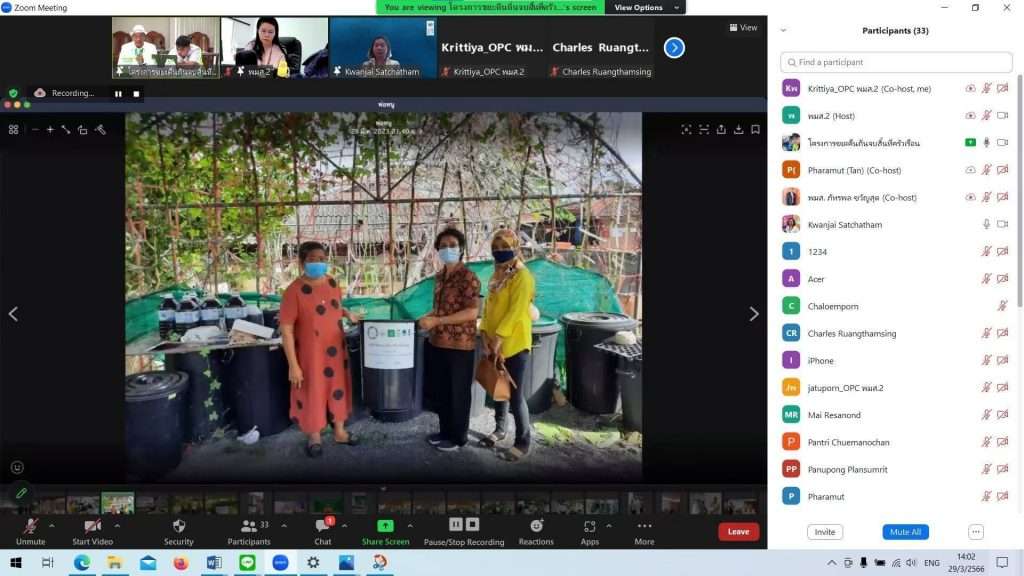
Task: Open the View layout menu
Action: coord(743,28)
